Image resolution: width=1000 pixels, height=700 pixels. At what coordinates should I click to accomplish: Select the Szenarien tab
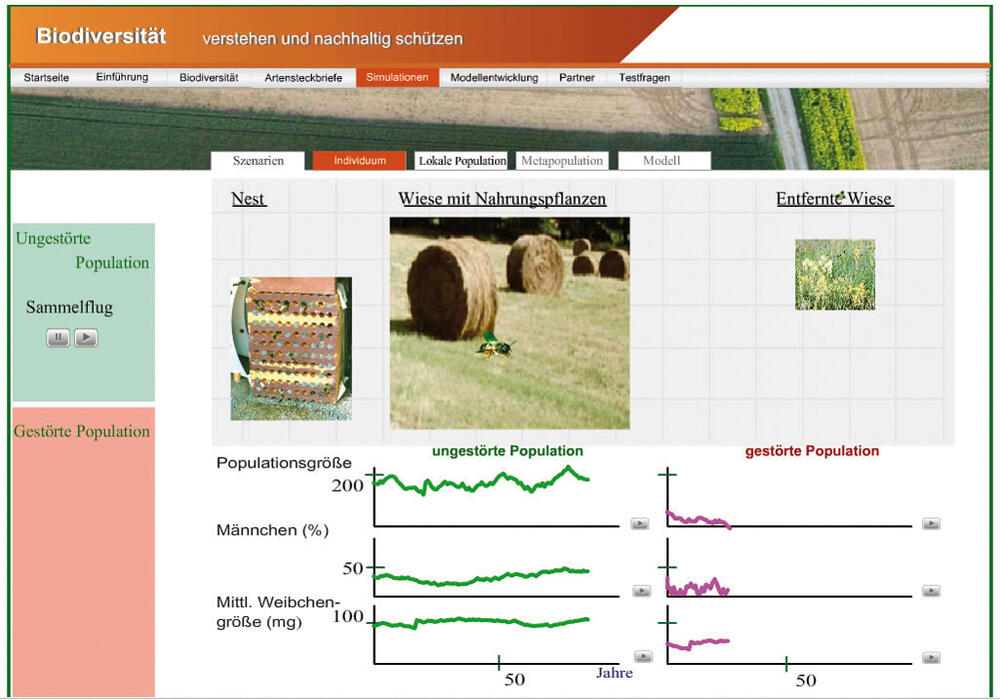pyautogui.click(x=258, y=161)
